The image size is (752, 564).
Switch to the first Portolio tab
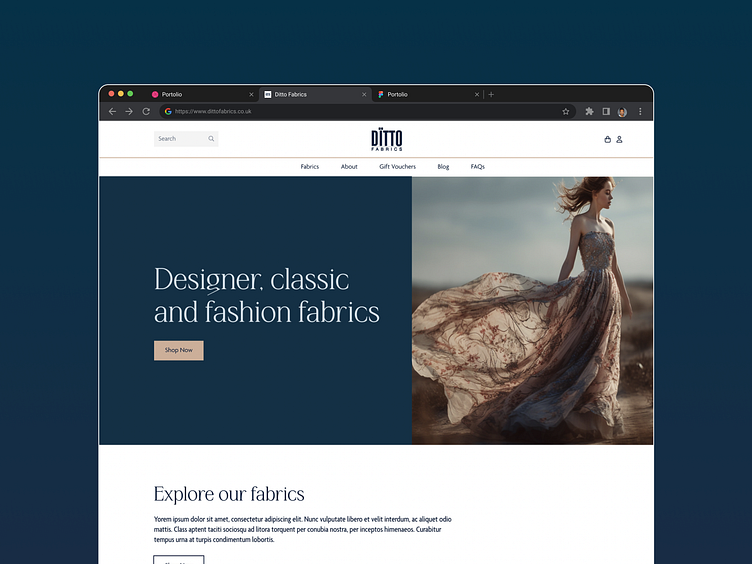(201, 94)
